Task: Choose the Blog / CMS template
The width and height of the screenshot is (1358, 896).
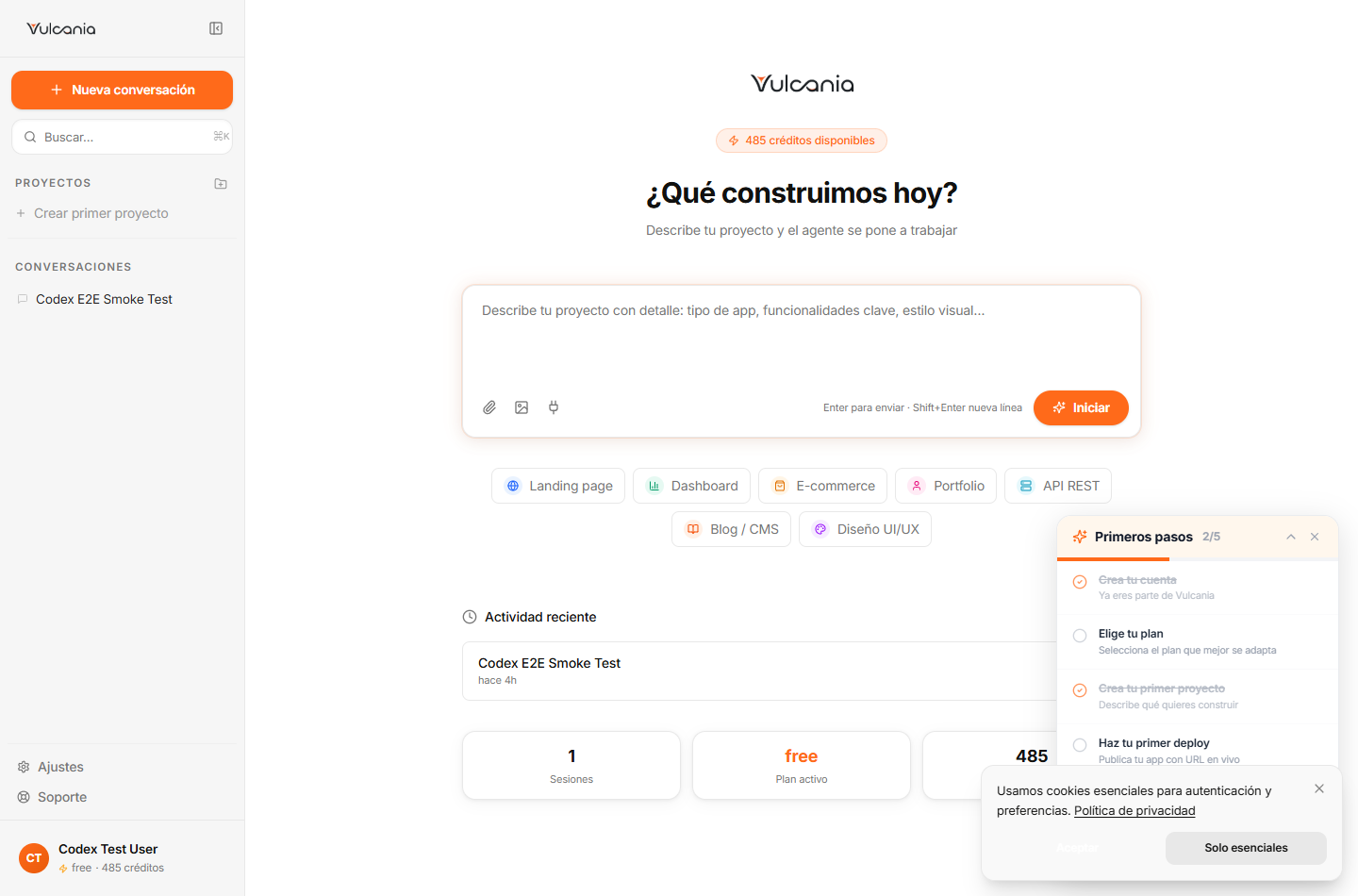Action: (x=731, y=529)
